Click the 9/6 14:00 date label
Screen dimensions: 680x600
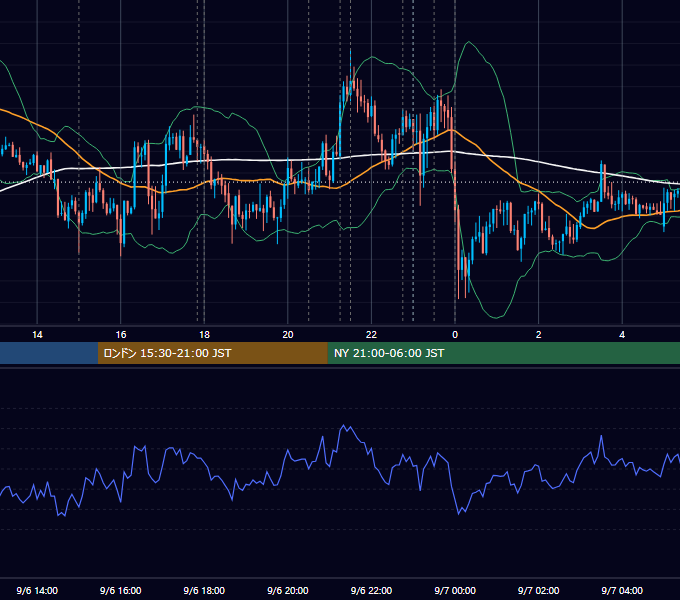coord(37,590)
